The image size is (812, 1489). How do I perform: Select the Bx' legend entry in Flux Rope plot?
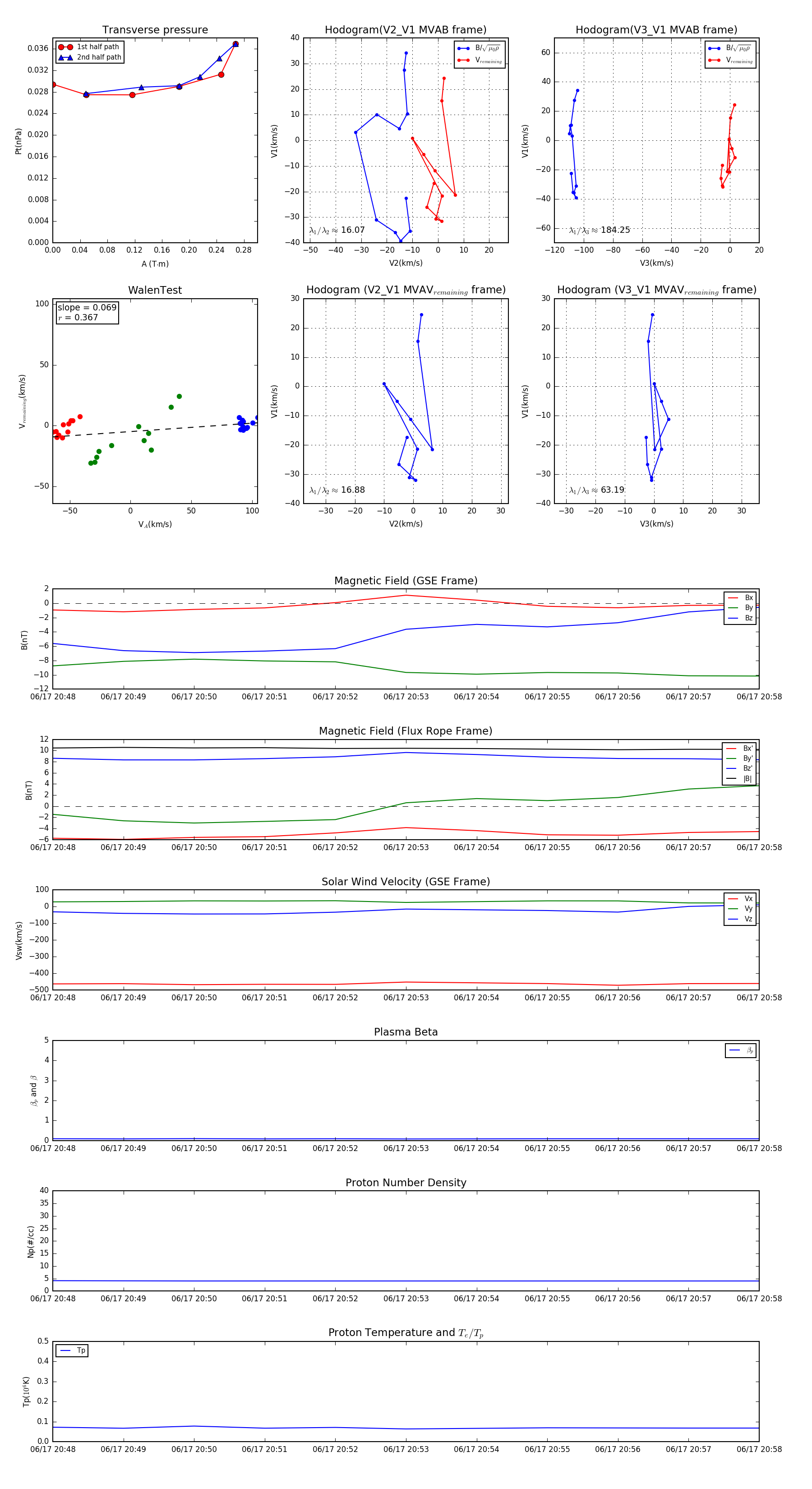click(x=739, y=748)
